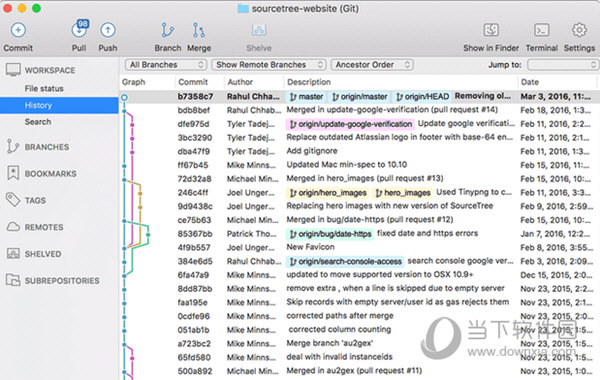The width and height of the screenshot is (600, 380).
Task: Select commit 3bc3290
Action: point(359,138)
